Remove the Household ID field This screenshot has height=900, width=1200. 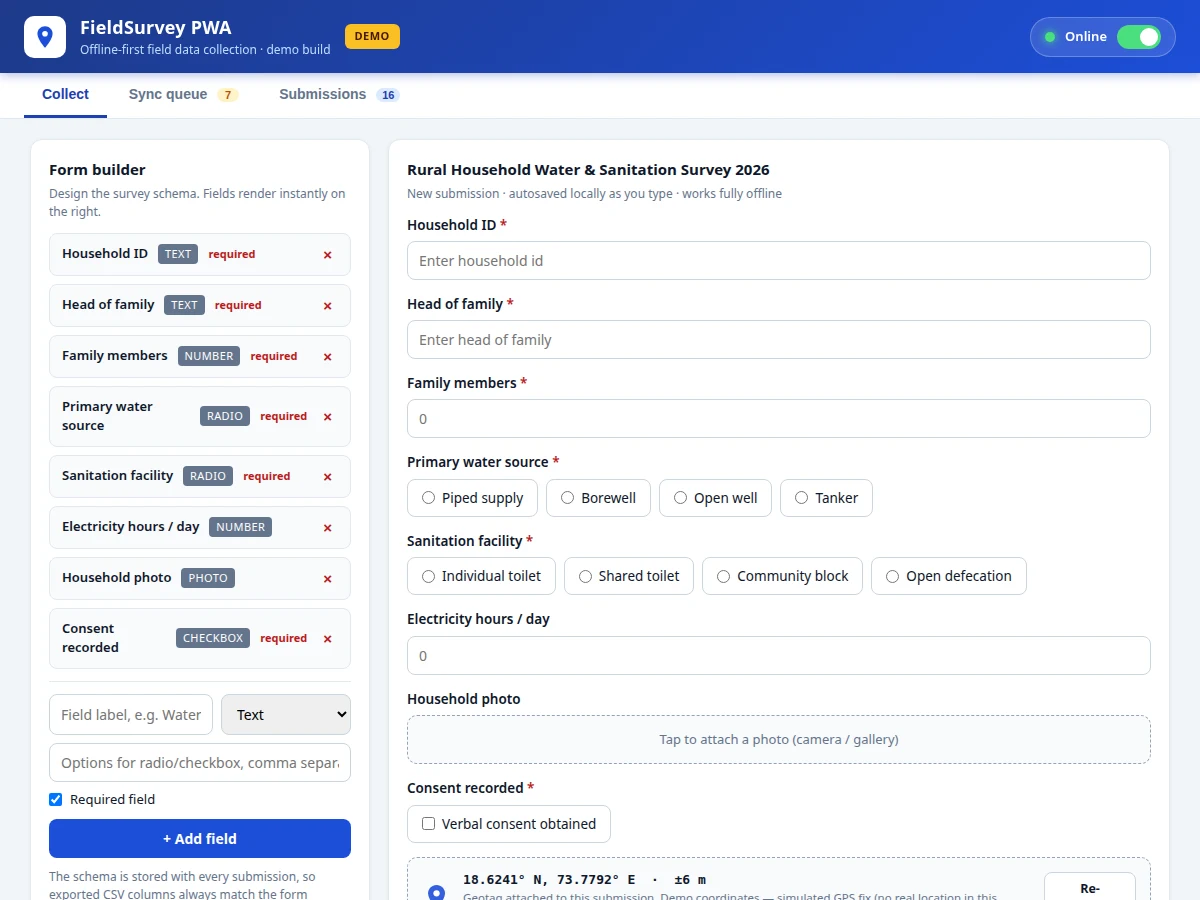(x=327, y=255)
